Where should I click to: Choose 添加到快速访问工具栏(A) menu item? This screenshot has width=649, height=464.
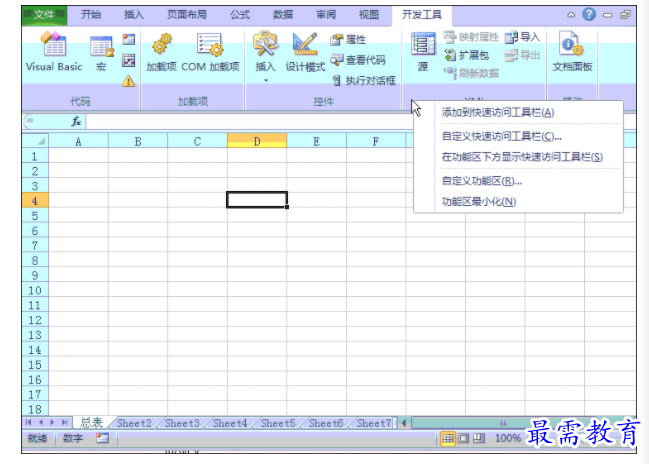click(x=518, y=112)
